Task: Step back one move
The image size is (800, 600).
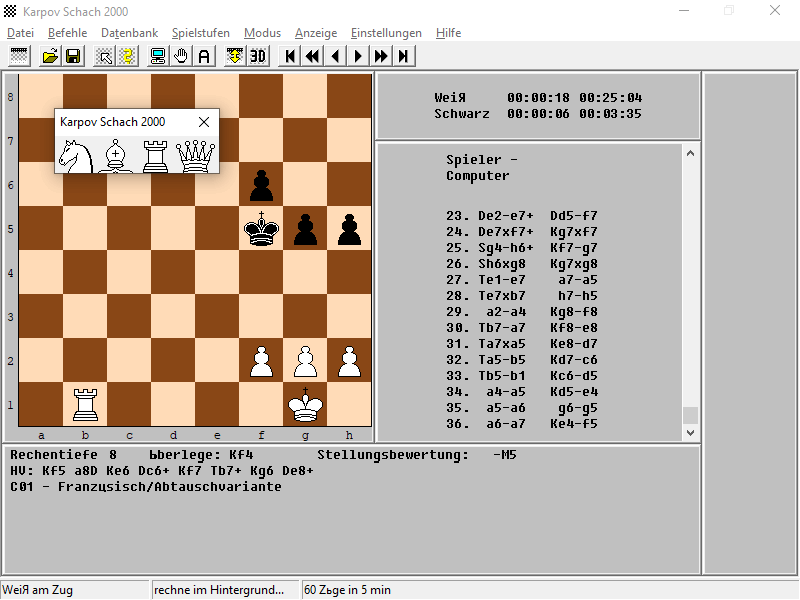Action: pos(335,56)
